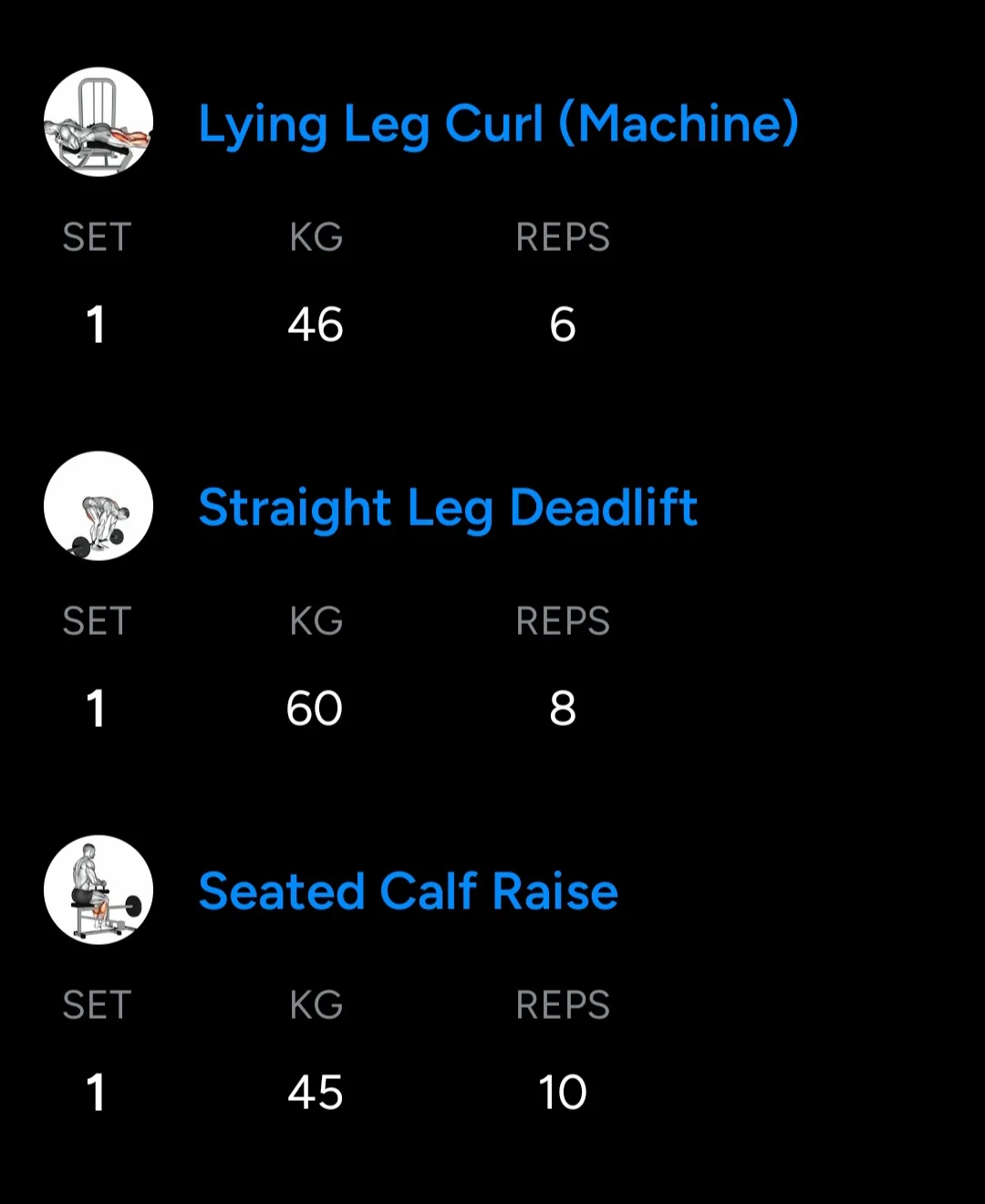Select the 60 kg value for Deadlift

coord(315,709)
